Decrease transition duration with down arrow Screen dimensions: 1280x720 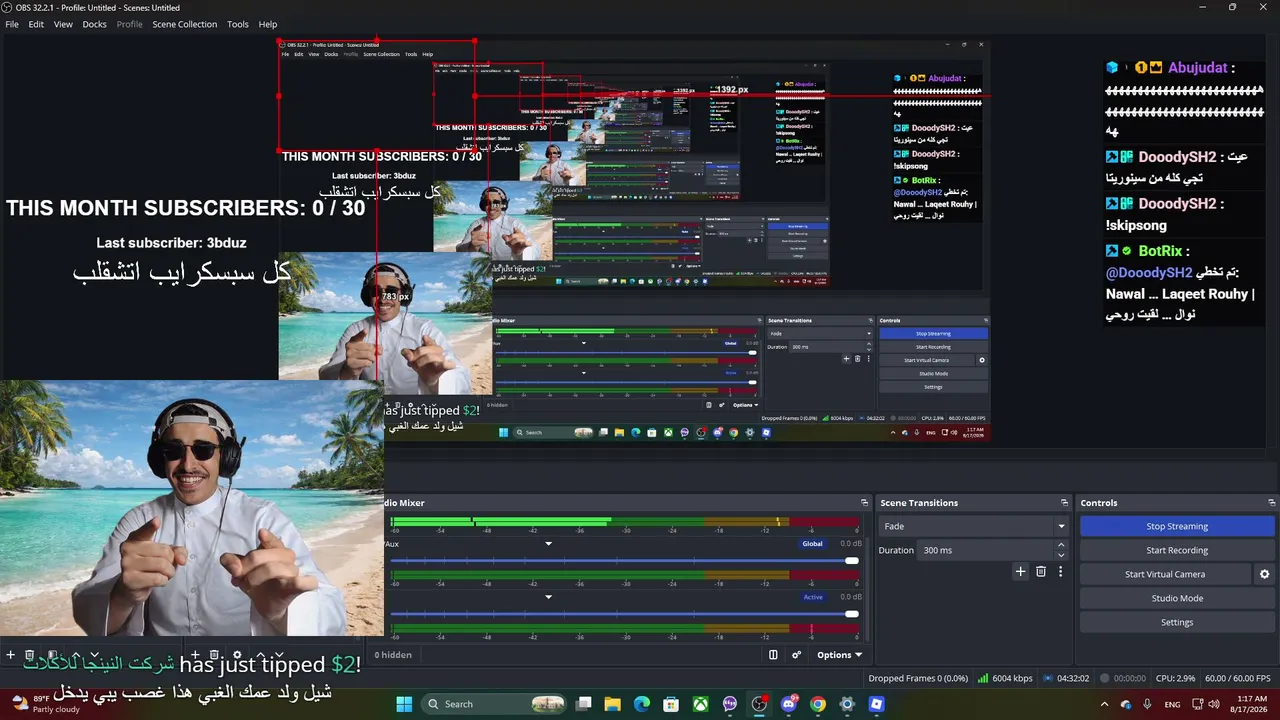tap(1061, 555)
